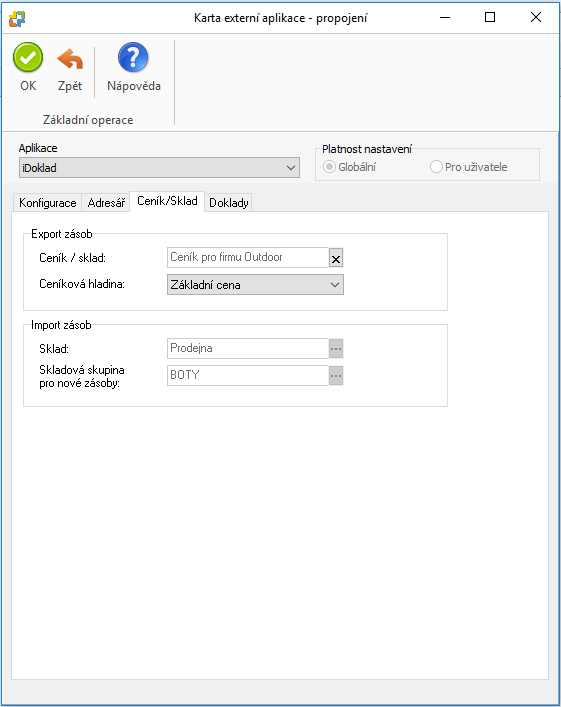The height and width of the screenshot is (707, 561).
Task: Close the Karta externí aplikace window
Action: click(536, 18)
